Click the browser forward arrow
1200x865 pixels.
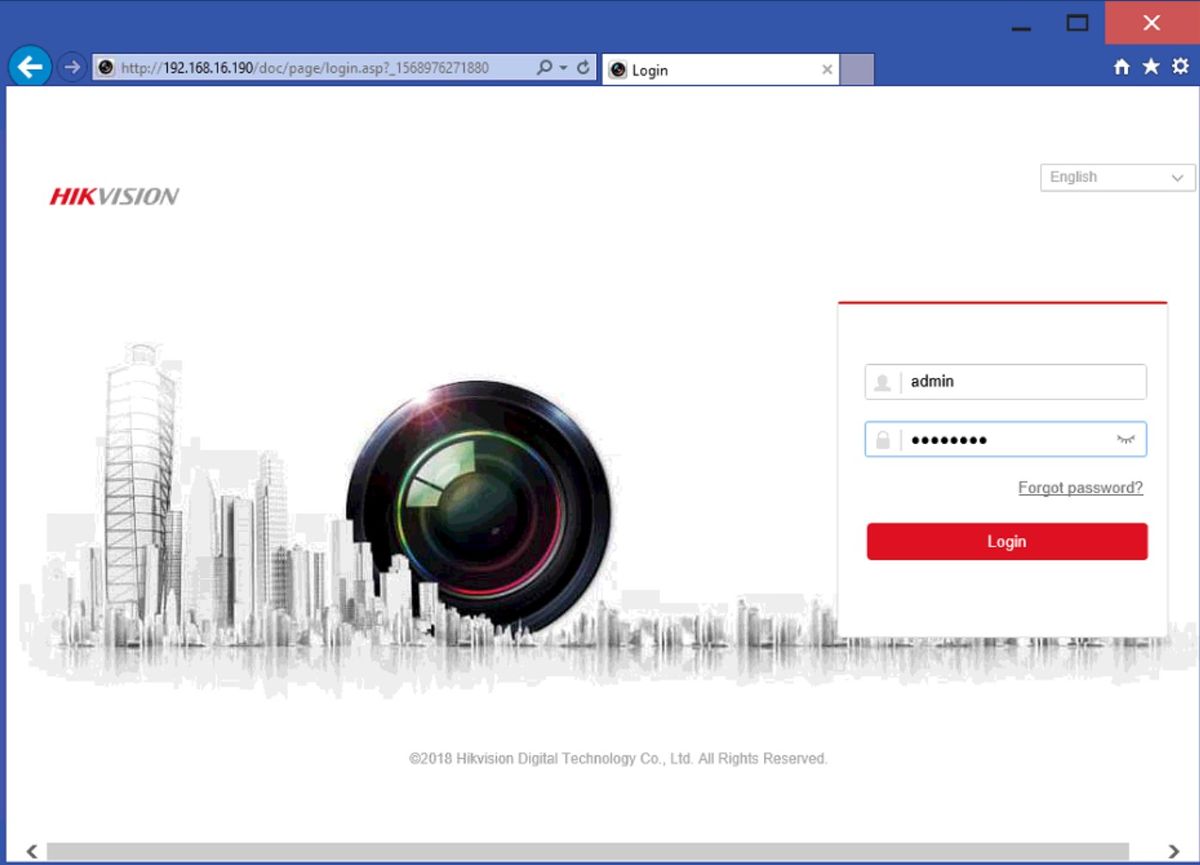(x=71, y=67)
